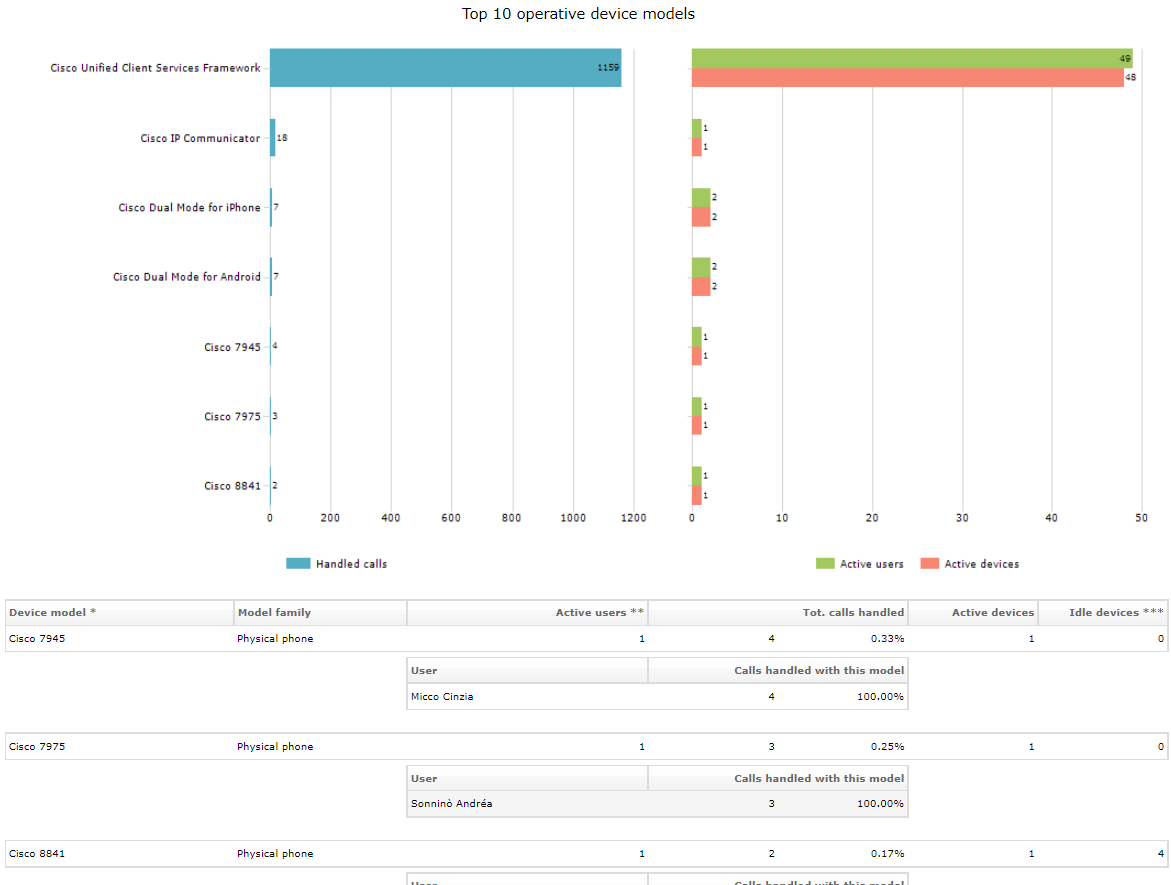This screenshot has height=885, width=1171.
Task: Sort by the Device model column header
Action: 53,612
